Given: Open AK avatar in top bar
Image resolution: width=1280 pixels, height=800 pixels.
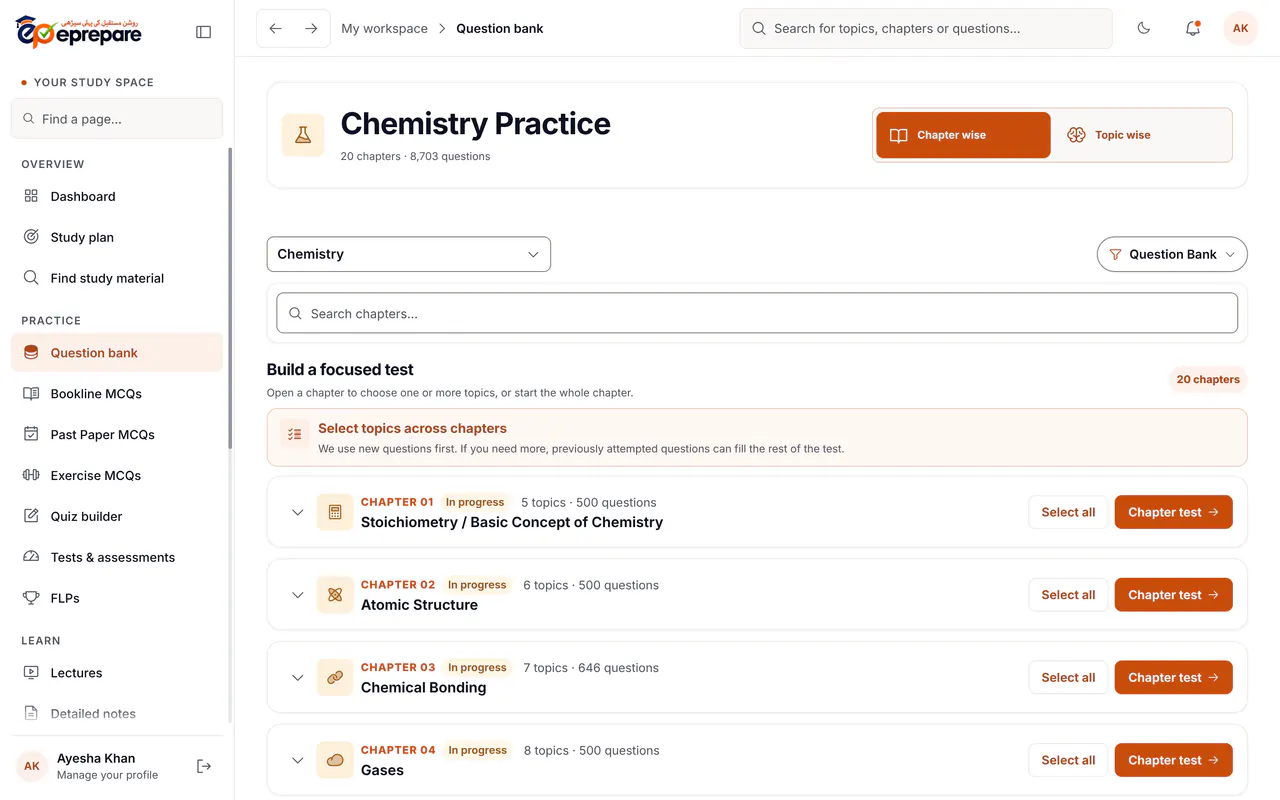Looking at the screenshot, I should pos(1241,28).
